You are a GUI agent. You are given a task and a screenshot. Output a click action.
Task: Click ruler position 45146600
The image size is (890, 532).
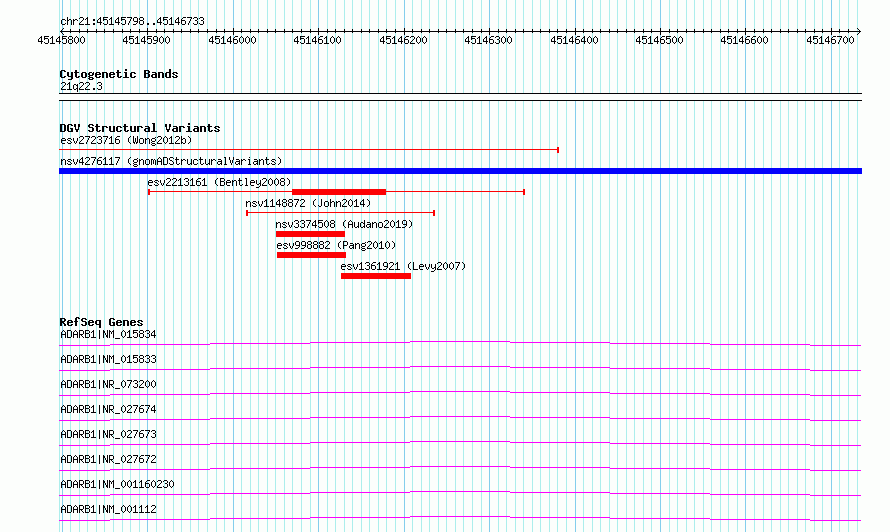pos(744,40)
